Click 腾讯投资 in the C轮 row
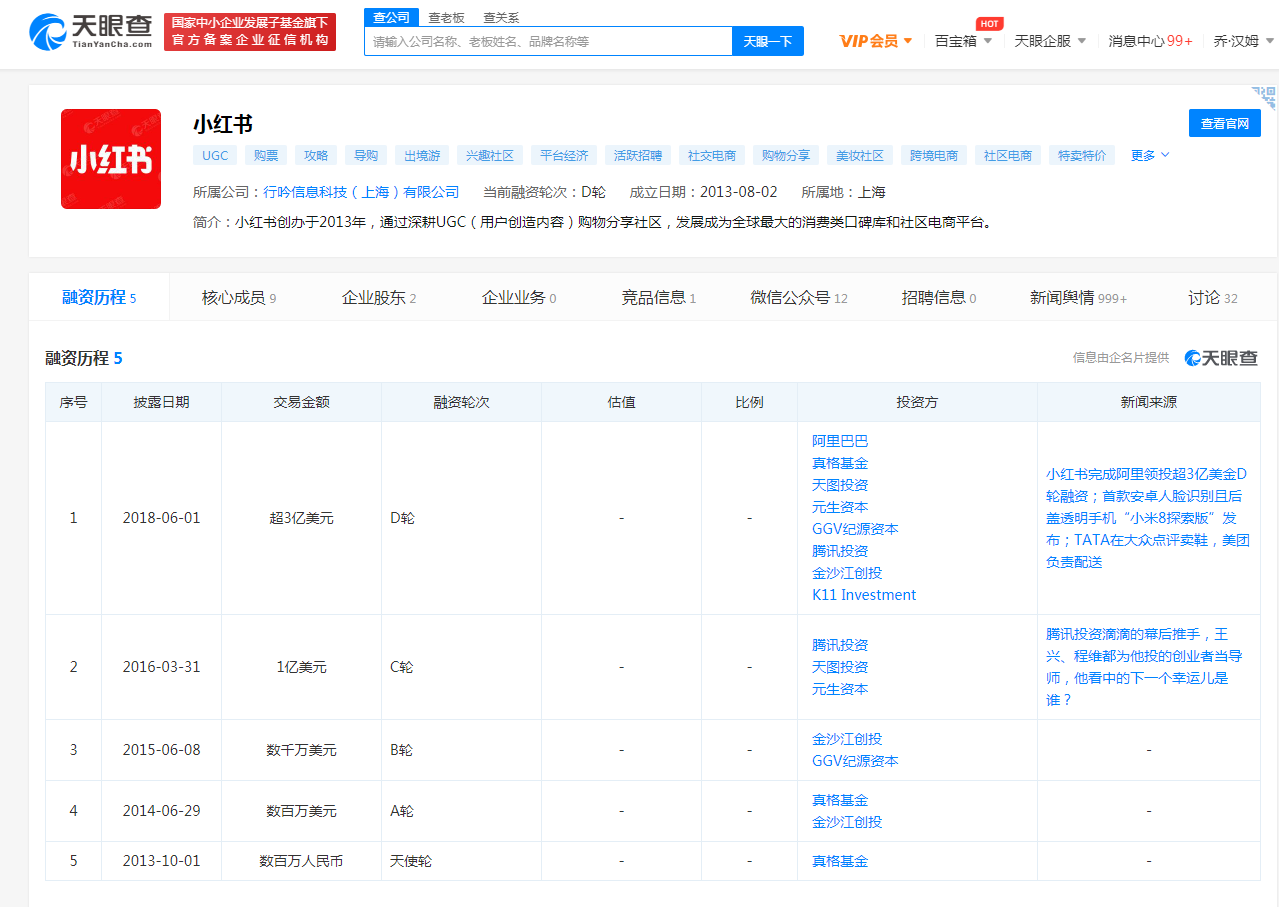This screenshot has width=1279, height=907. click(x=840, y=645)
